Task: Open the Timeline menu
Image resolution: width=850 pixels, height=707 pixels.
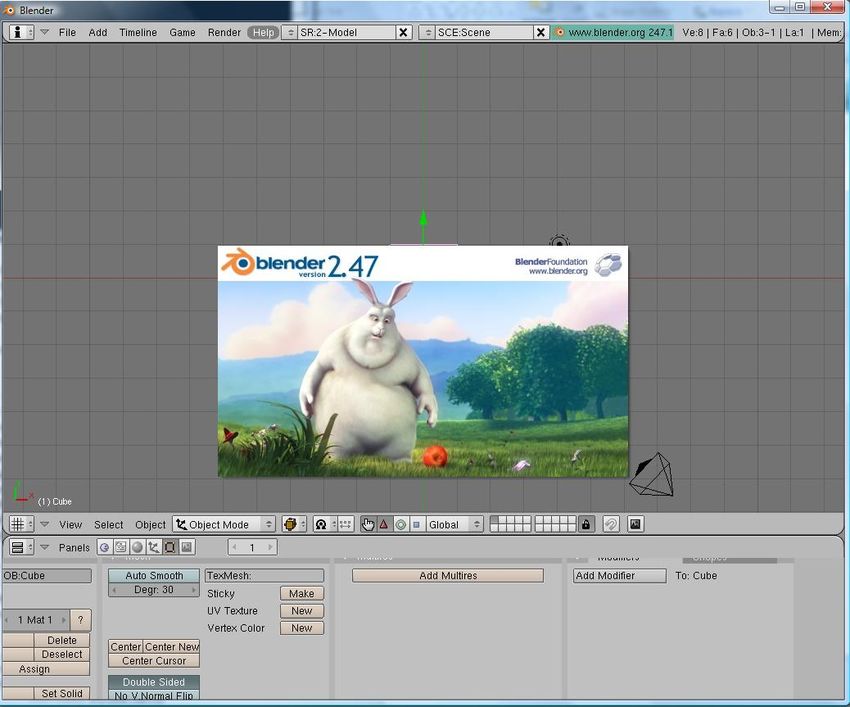Action: [x=138, y=33]
